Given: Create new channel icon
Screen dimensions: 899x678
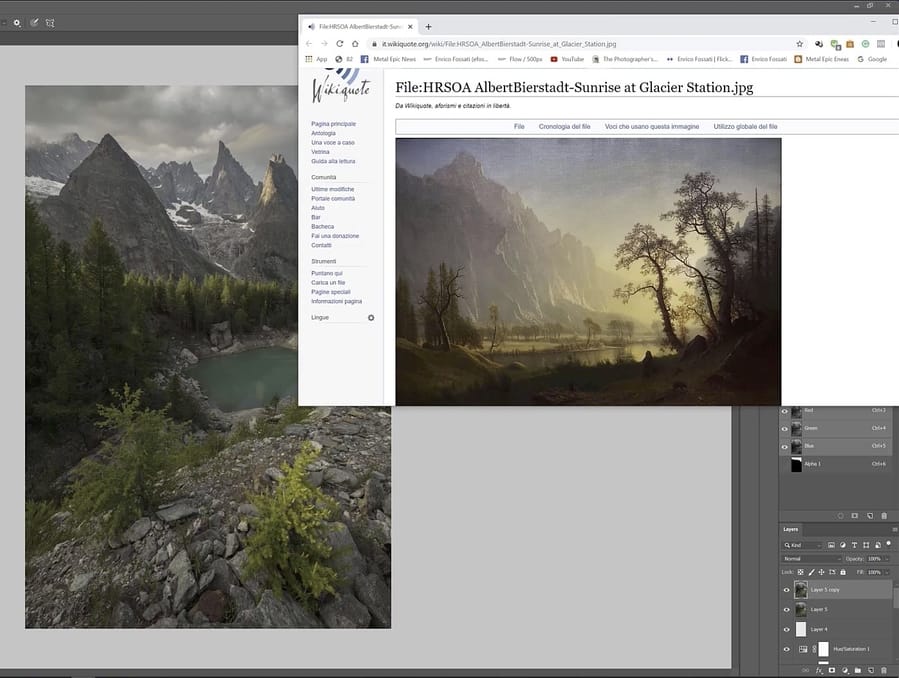Looking at the screenshot, I should (x=870, y=516).
